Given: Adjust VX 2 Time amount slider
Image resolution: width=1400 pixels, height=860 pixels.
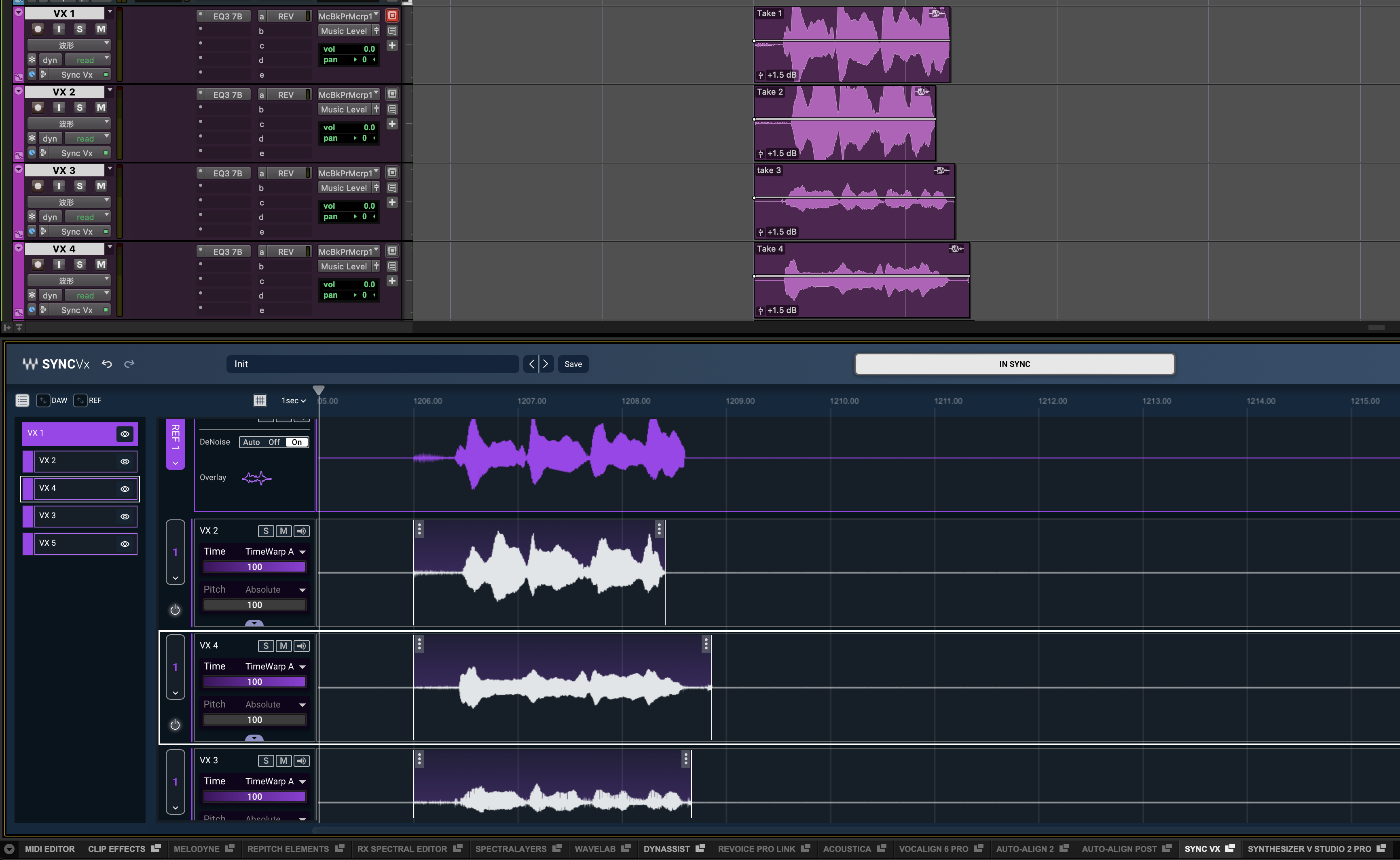Looking at the screenshot, I should coord(255,567).
